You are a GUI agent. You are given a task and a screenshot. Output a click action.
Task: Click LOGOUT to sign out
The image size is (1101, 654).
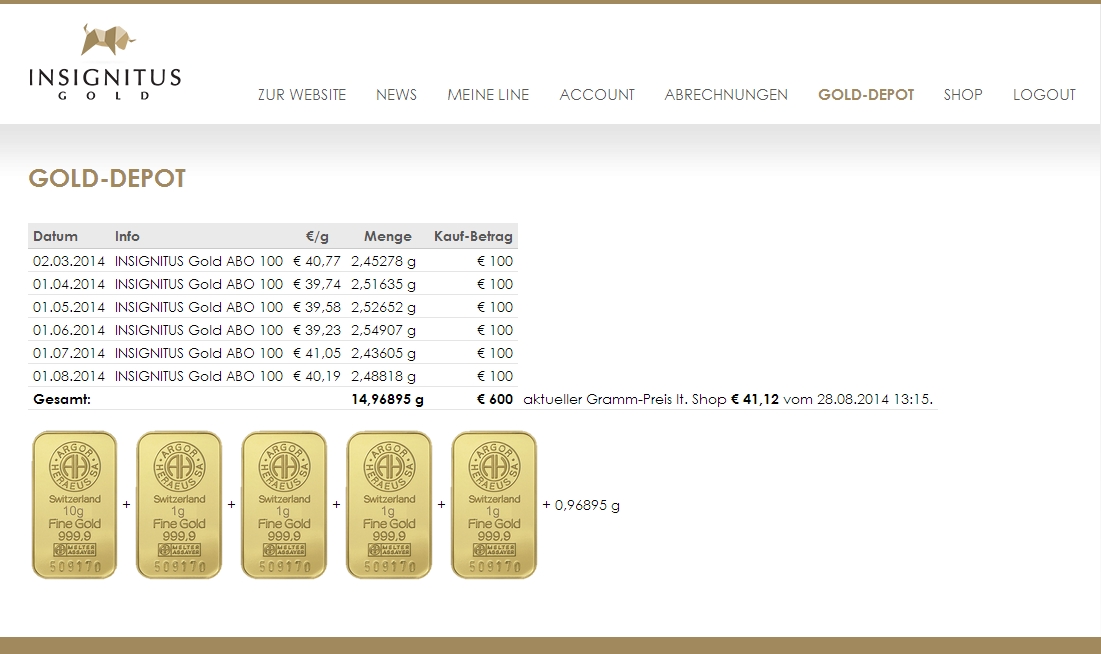[x=1044, y=95]
